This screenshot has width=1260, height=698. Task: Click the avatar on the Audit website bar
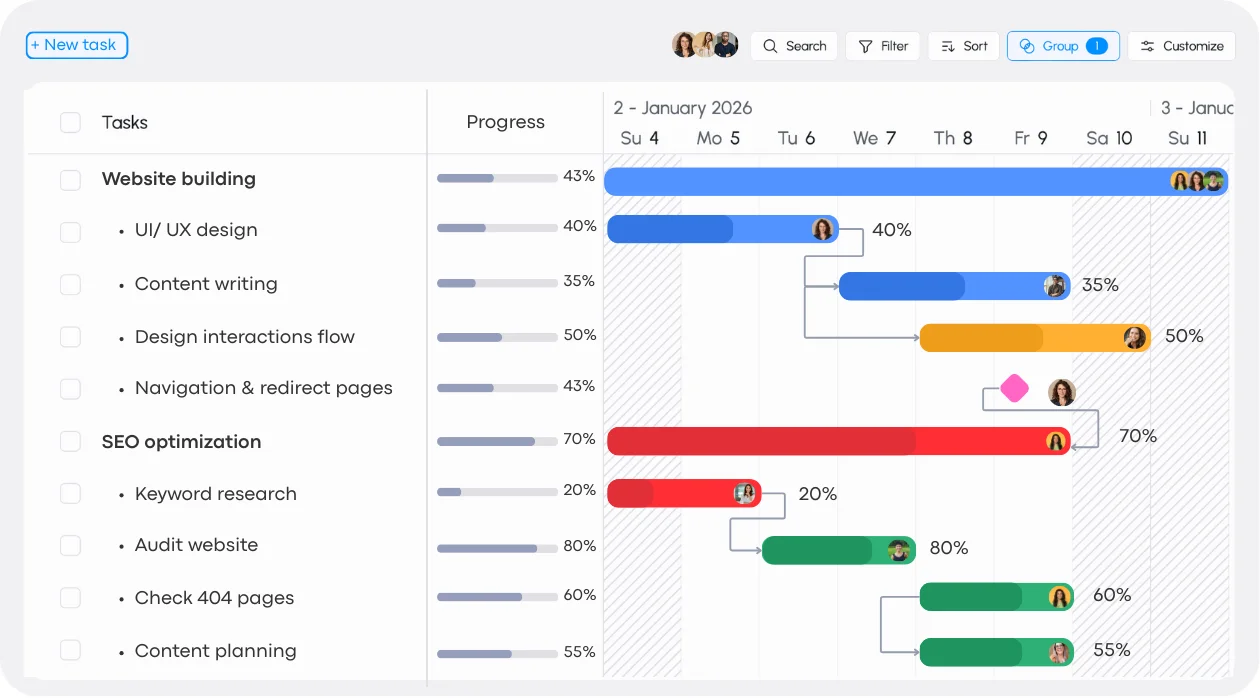pos(899,549)
